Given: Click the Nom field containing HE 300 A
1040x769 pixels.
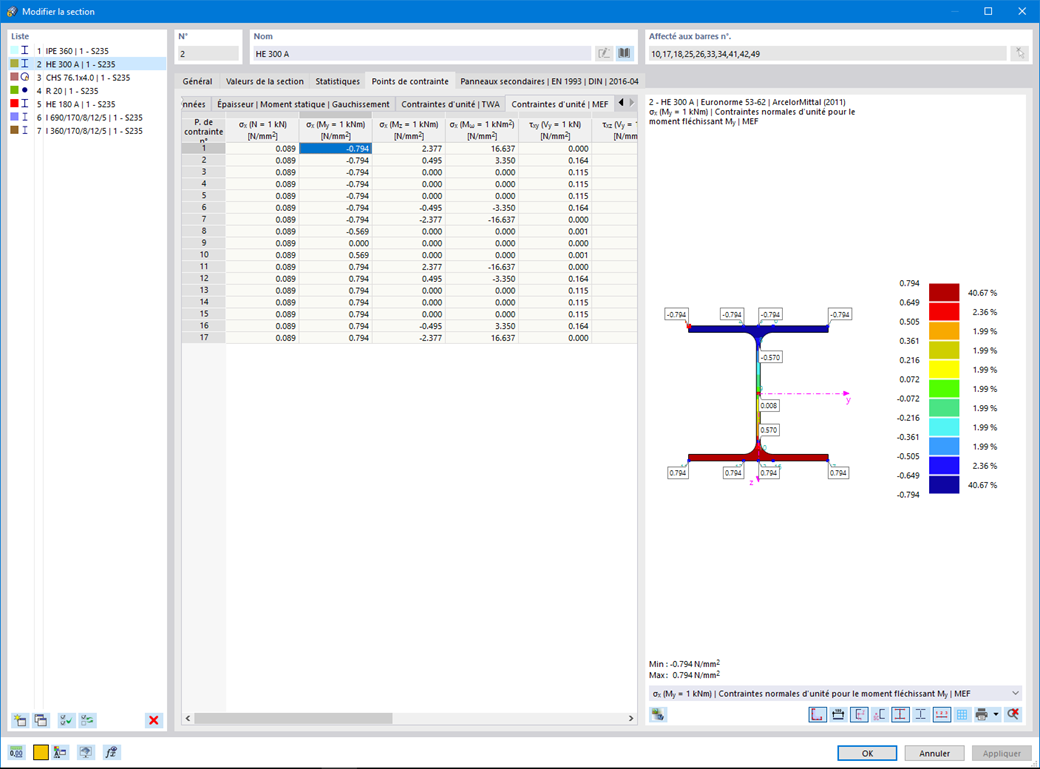Looking at the screenshot, I should [x=422, y=54].
